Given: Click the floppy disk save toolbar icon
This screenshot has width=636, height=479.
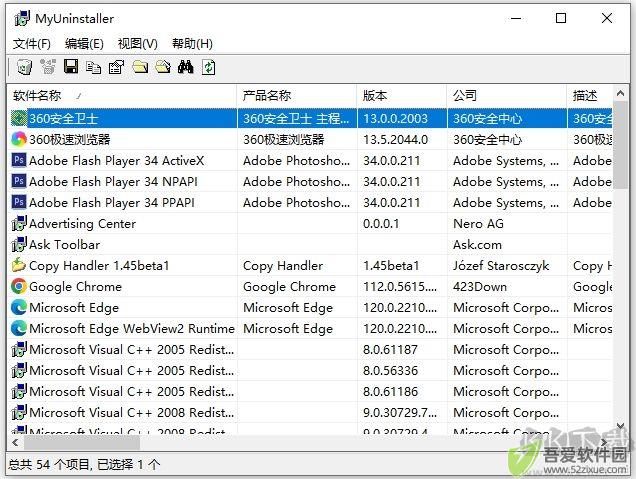Looking at the screenshot, I should tap(71, 67).
